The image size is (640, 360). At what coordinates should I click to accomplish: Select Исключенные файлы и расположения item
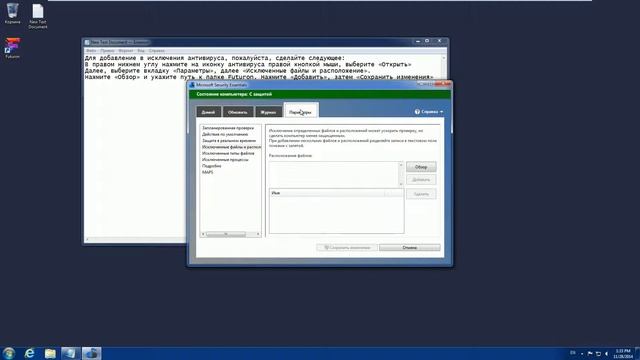pyautogui.click(x=231, y=147)
